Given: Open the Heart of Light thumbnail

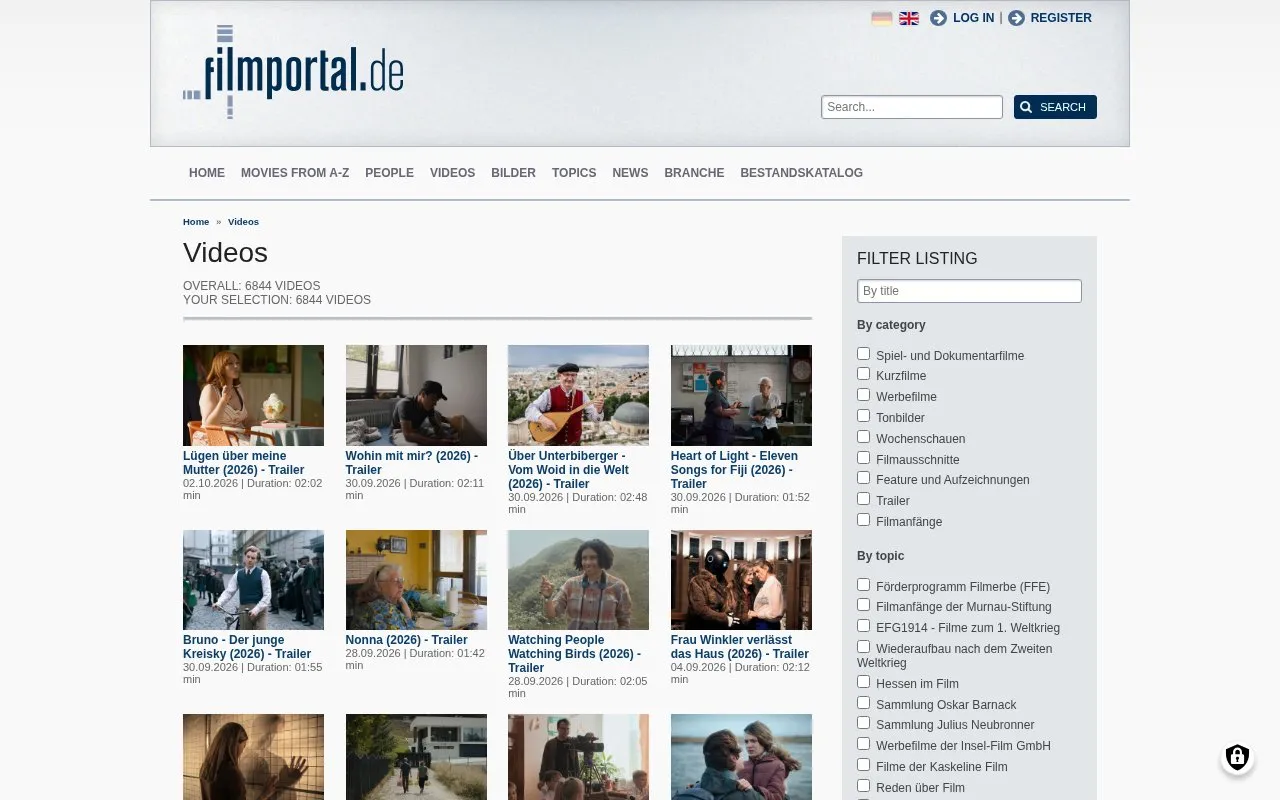Looking at the screenshot, I should click(741, 395).
